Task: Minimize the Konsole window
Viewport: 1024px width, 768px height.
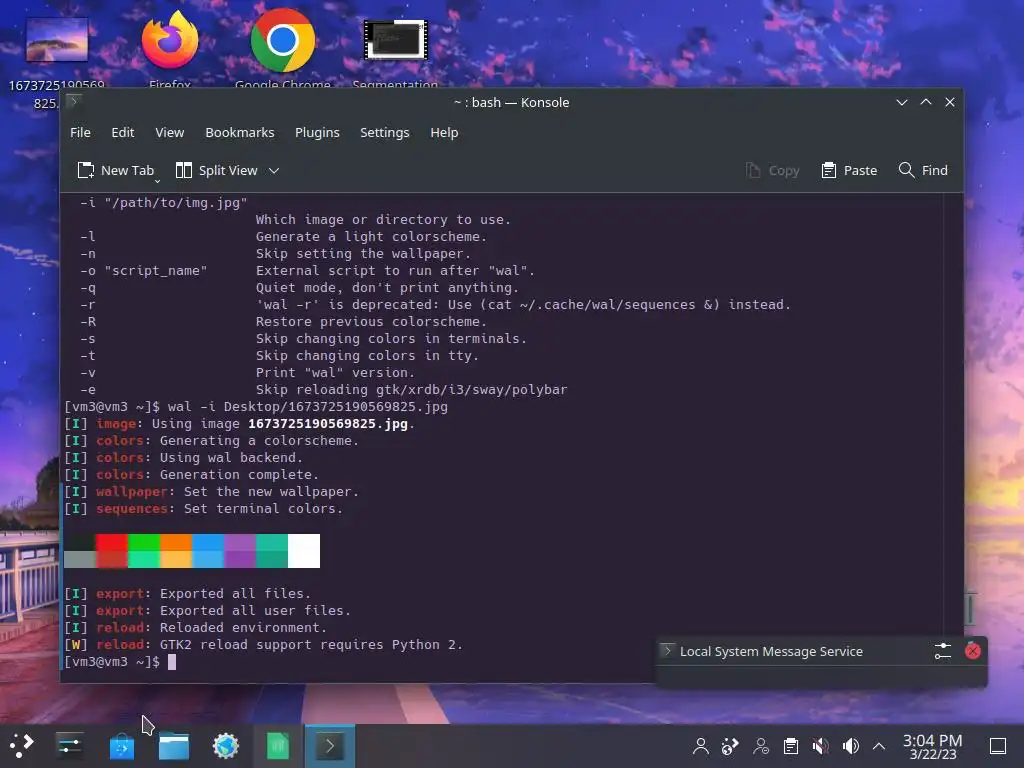Action: pyautogui.click(x=902, y=103)
